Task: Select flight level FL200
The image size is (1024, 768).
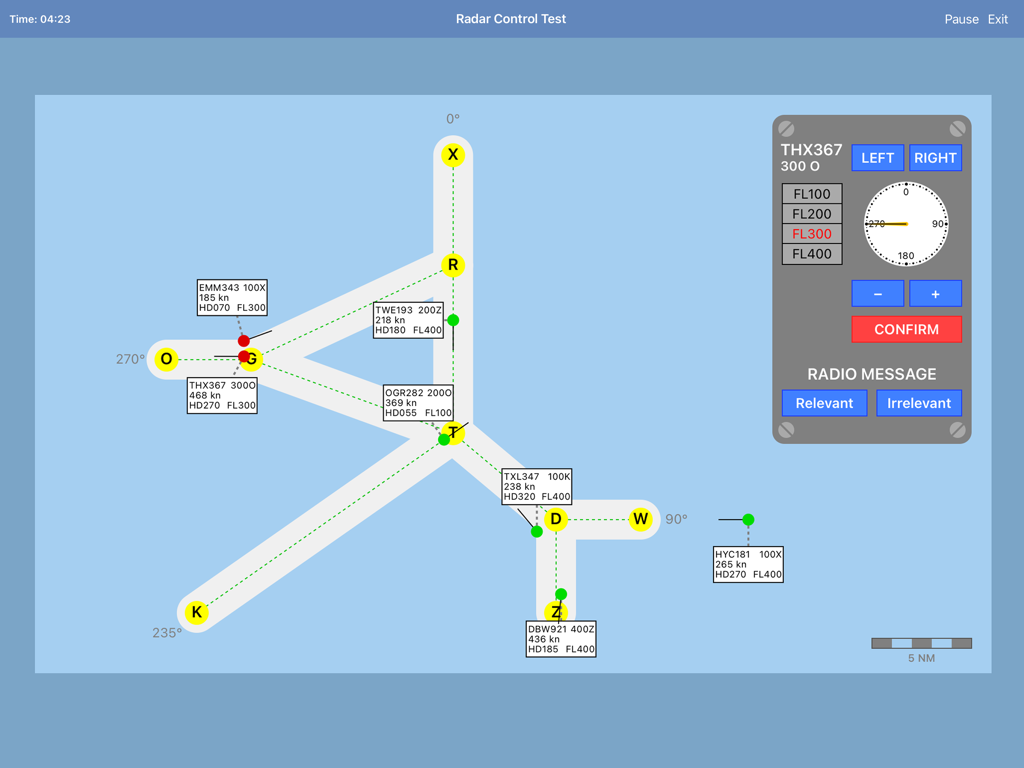Action: (x=811, y=213)
